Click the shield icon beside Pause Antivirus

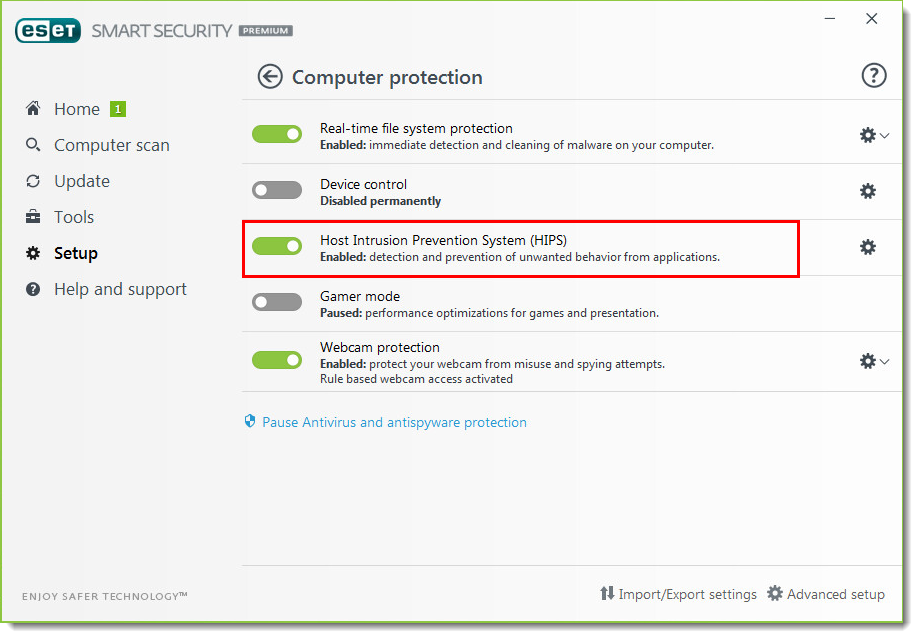250,421
